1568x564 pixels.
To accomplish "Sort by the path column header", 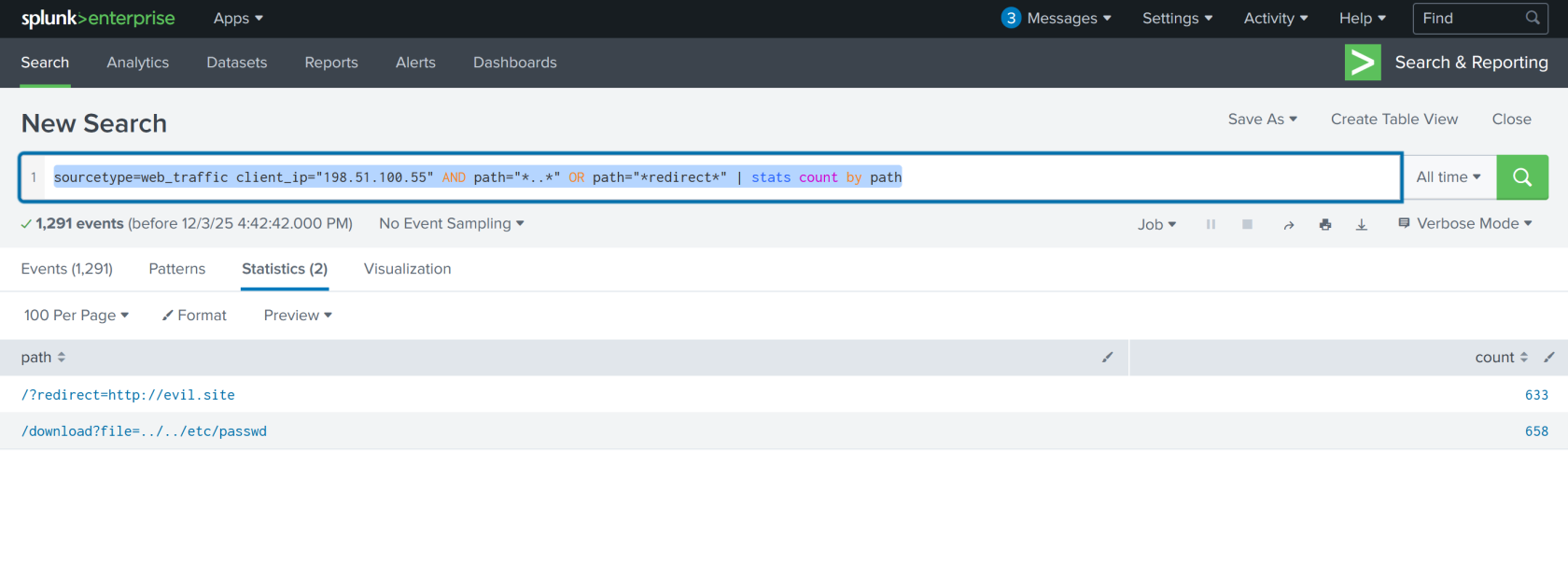I will 43,358.
